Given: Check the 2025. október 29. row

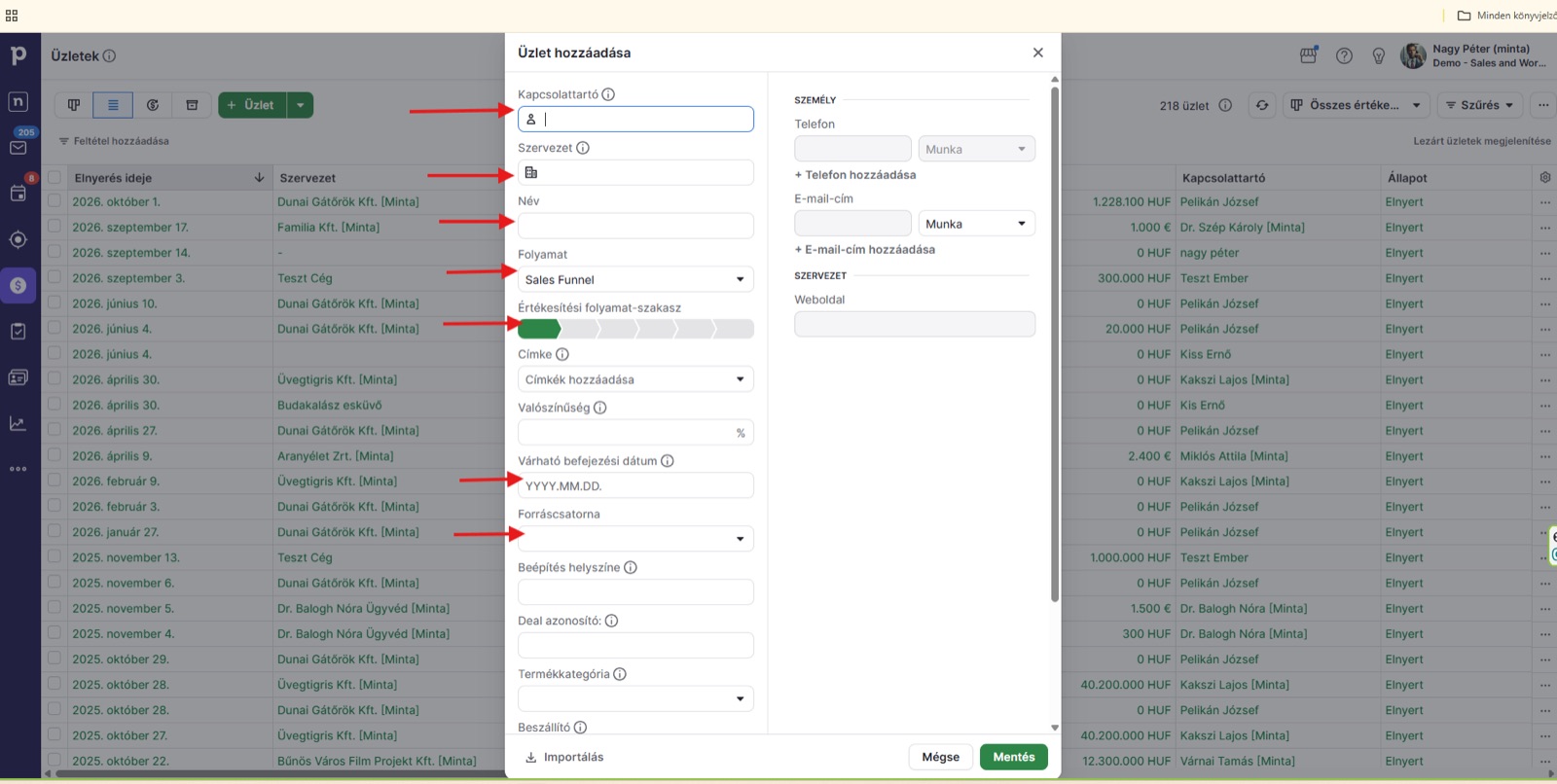Looking at the screenshot, I should (x=54, y=659).
